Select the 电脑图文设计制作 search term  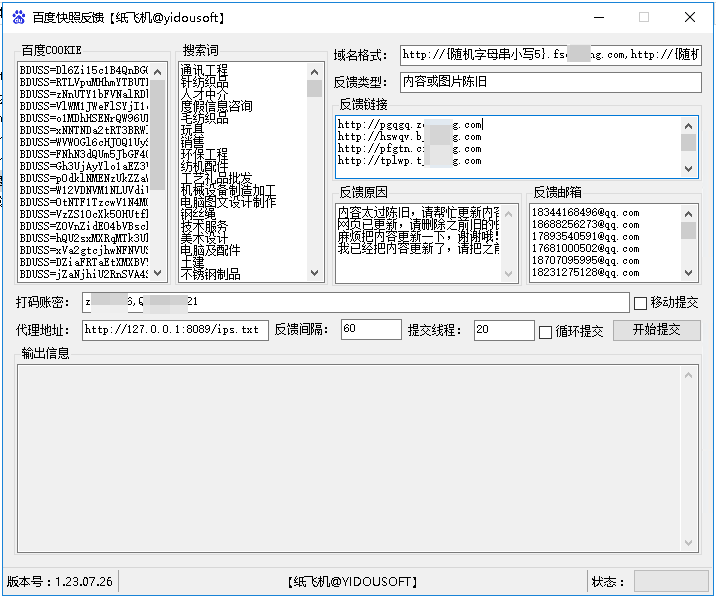[x=228, y=202]
